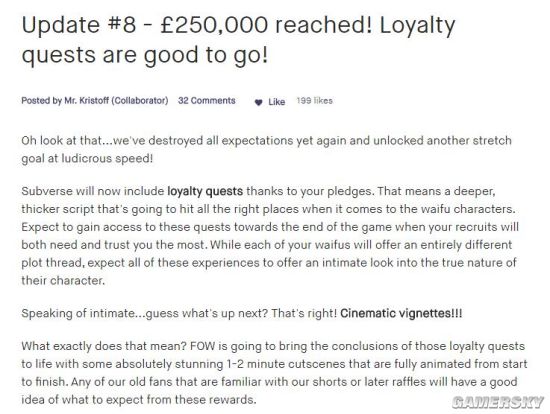
Task: Open Mr. Kristoff author profile link
Action: click(87, 101)
